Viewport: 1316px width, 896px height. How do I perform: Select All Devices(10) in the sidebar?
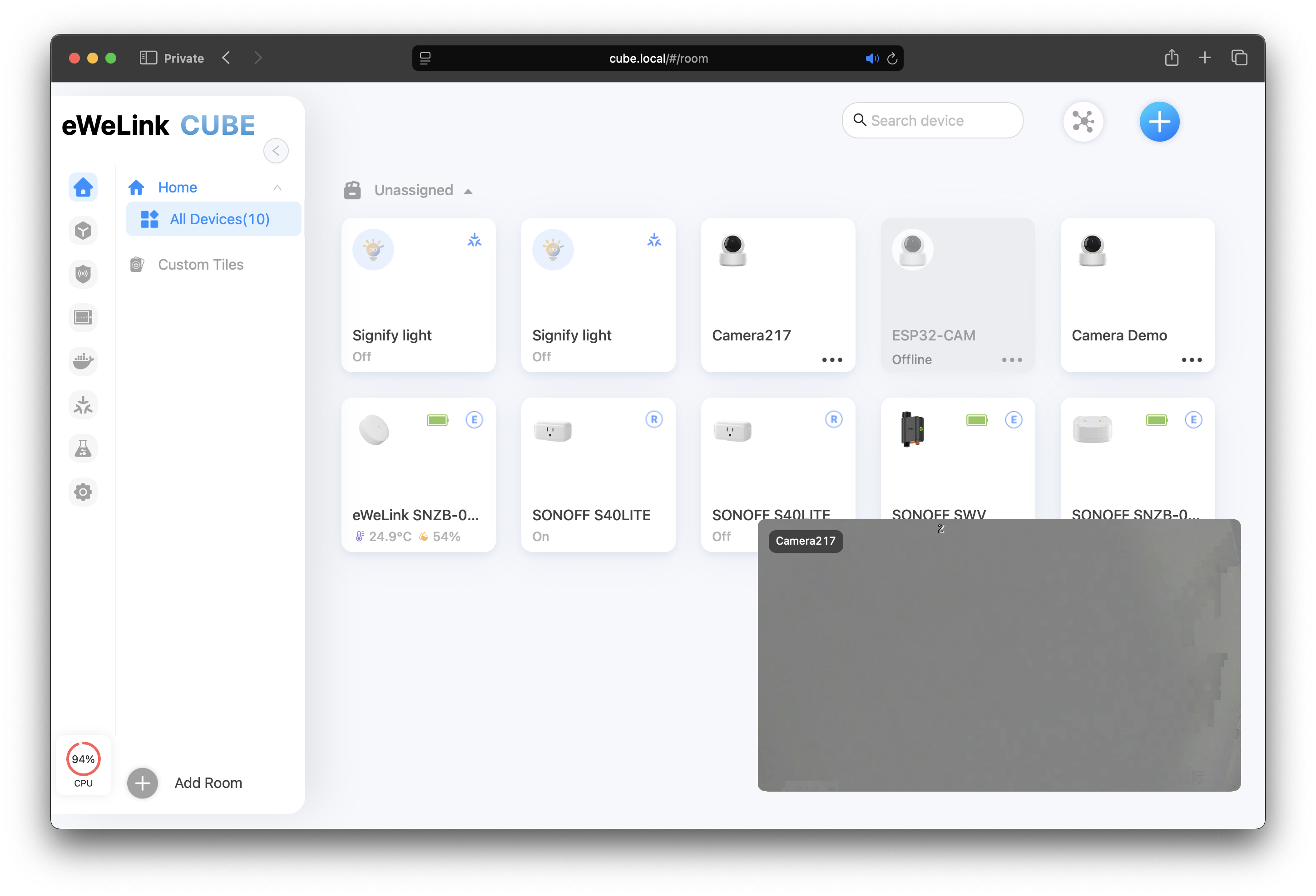click(x=219, y=219)
